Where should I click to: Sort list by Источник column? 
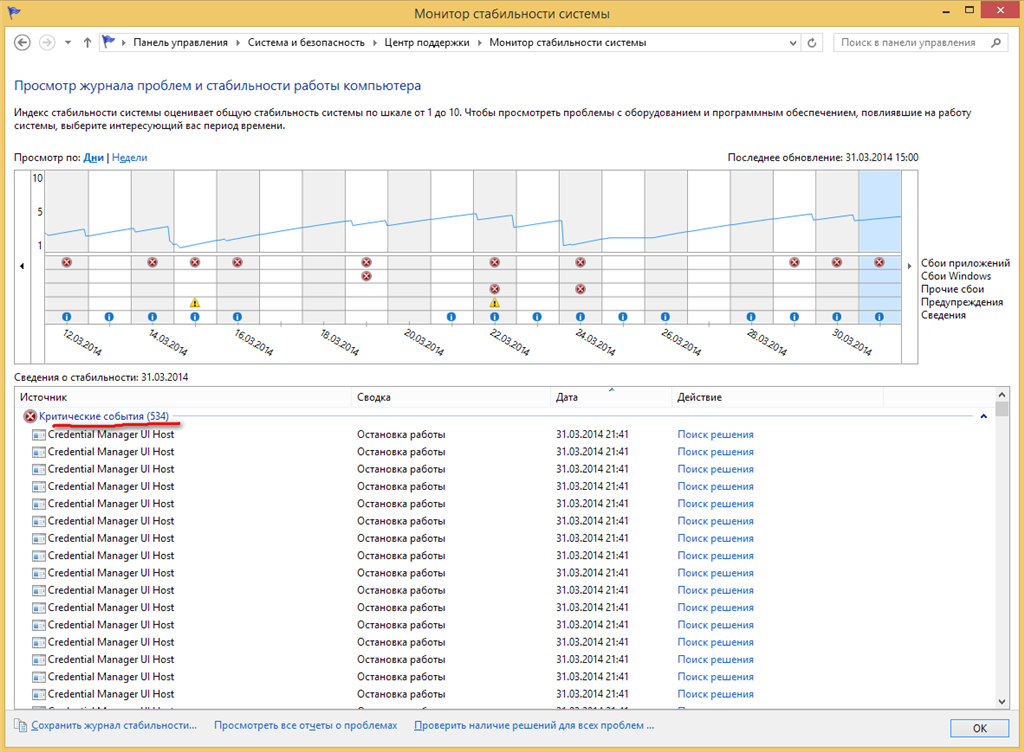click(x=183, y=397)
